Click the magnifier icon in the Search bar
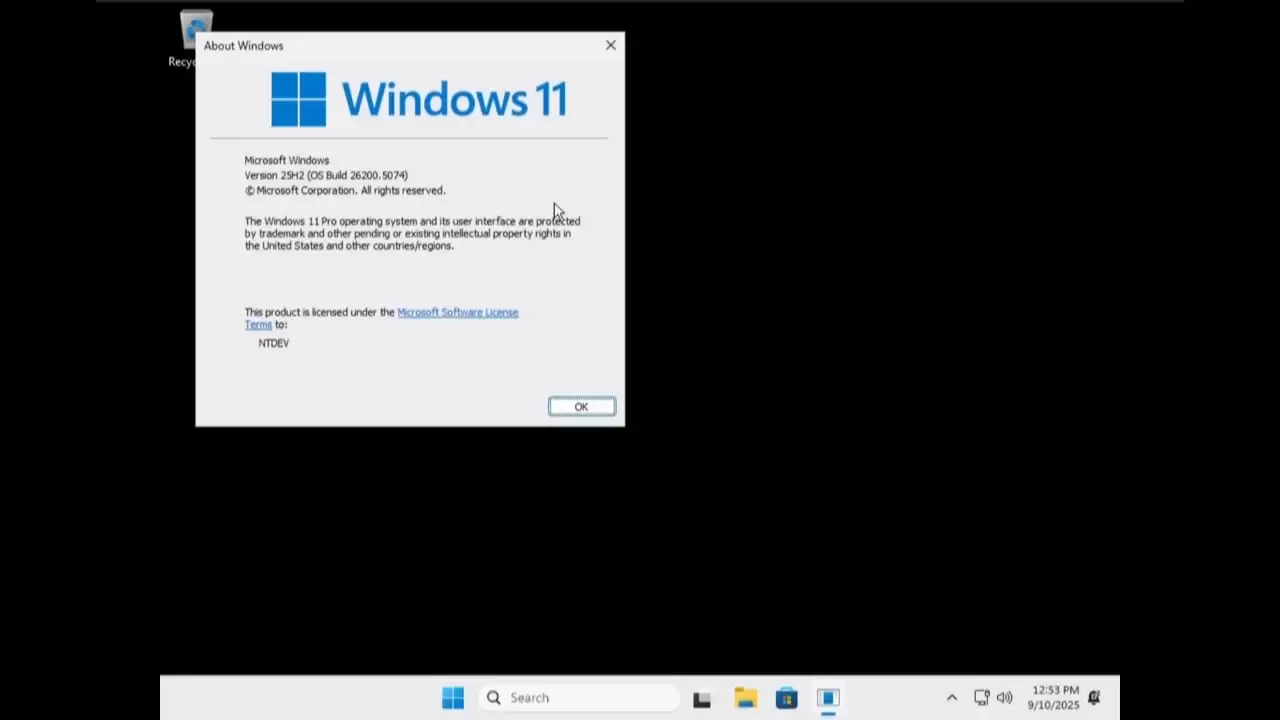The width and height of the screenshot is (1280, 720). (493, 697)
